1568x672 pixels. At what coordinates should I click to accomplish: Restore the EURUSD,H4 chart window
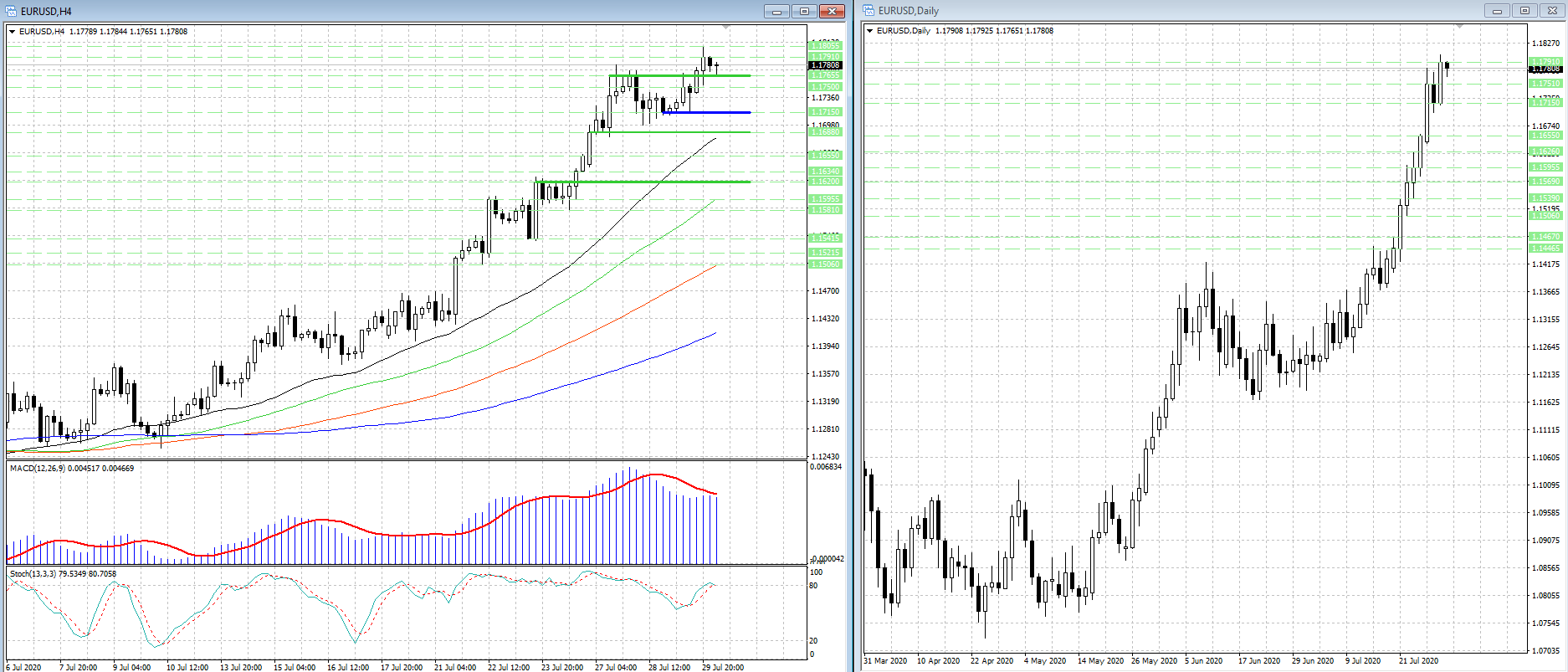[804, 11]
